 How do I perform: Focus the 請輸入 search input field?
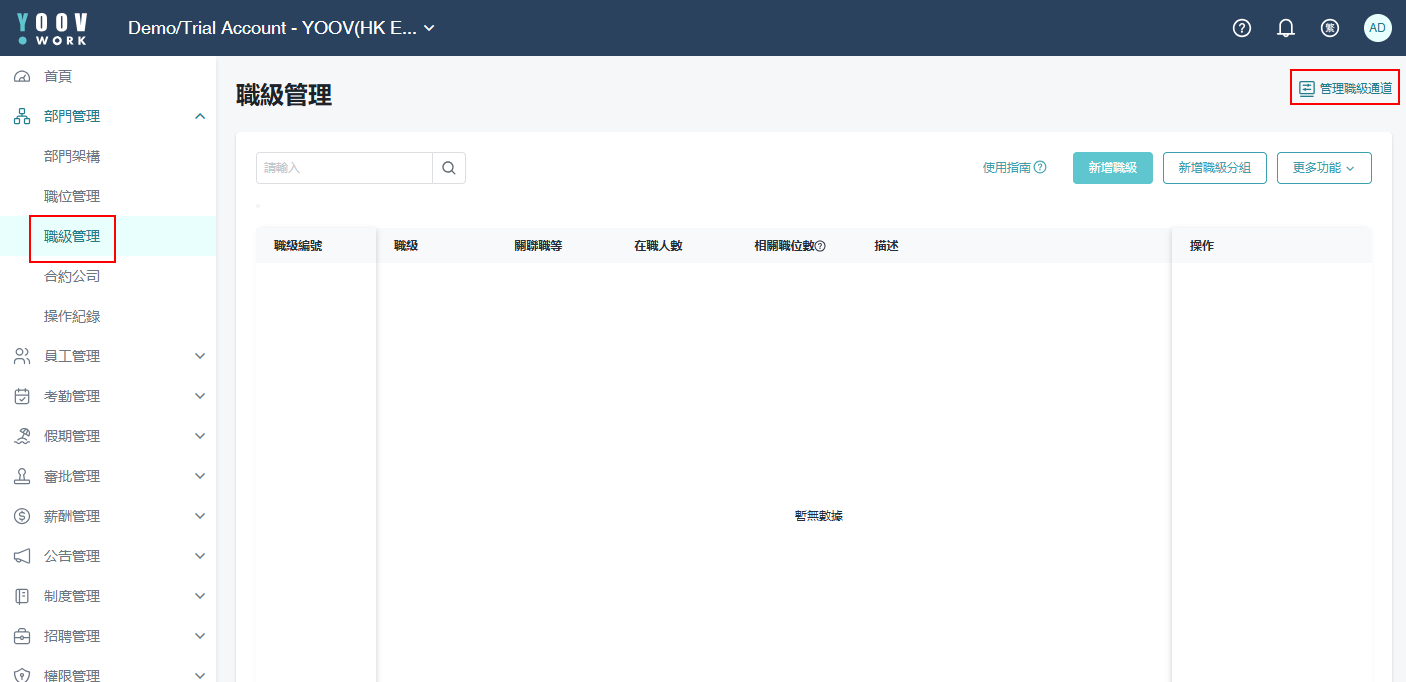pos(344,168)
